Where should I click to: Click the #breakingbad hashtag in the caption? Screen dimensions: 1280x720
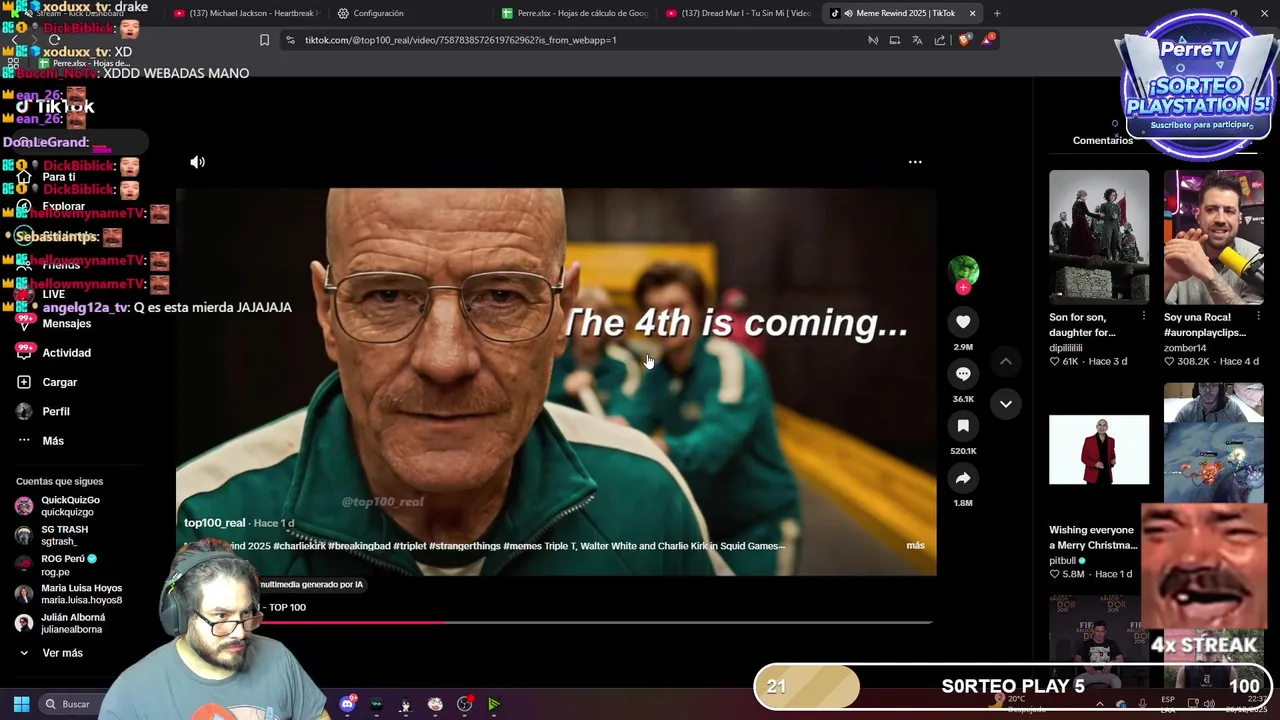[360, 546]
